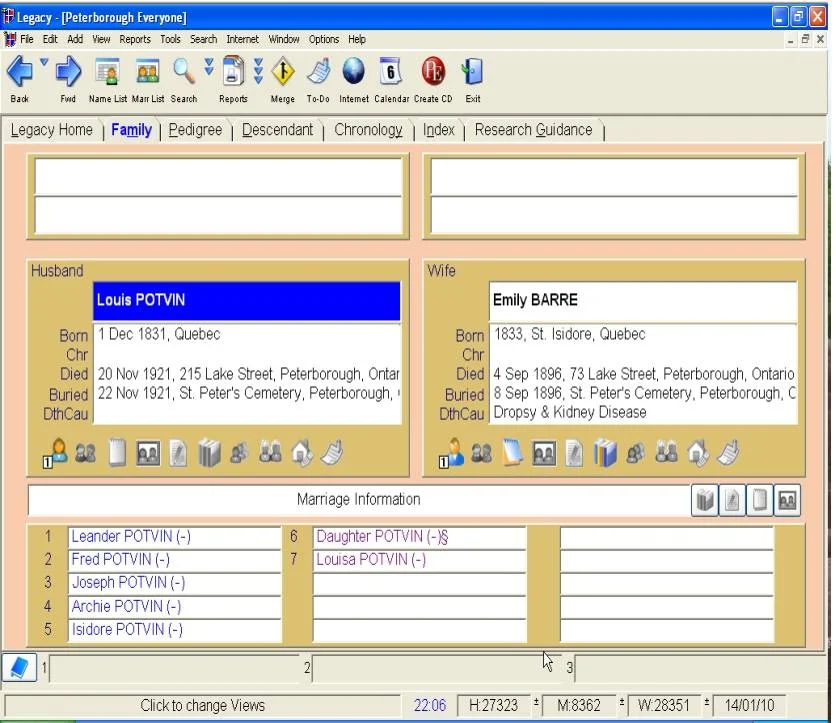Select child Louisa POTVIN

click(x=419, y=560)
